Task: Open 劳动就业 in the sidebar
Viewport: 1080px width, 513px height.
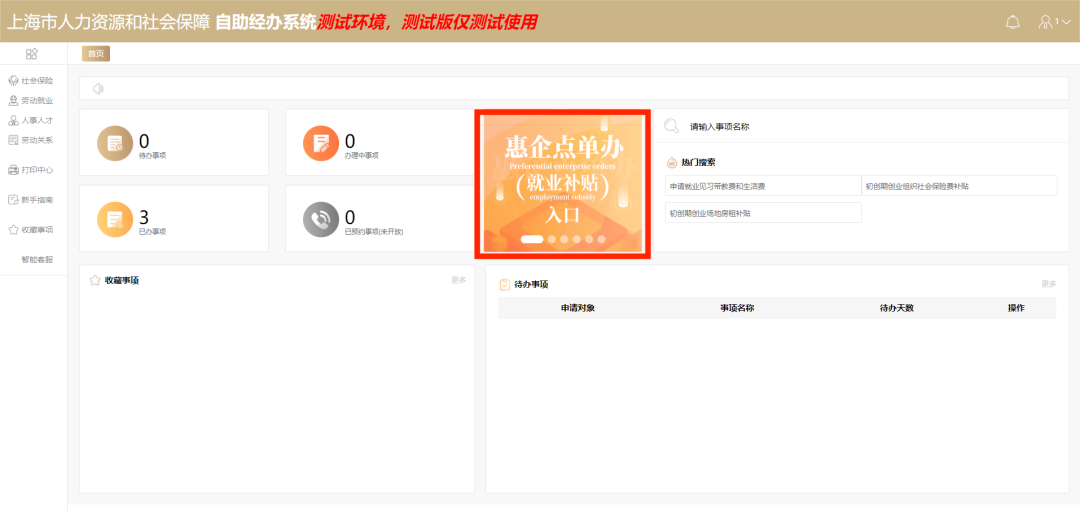Action: [x=31, y=100]
